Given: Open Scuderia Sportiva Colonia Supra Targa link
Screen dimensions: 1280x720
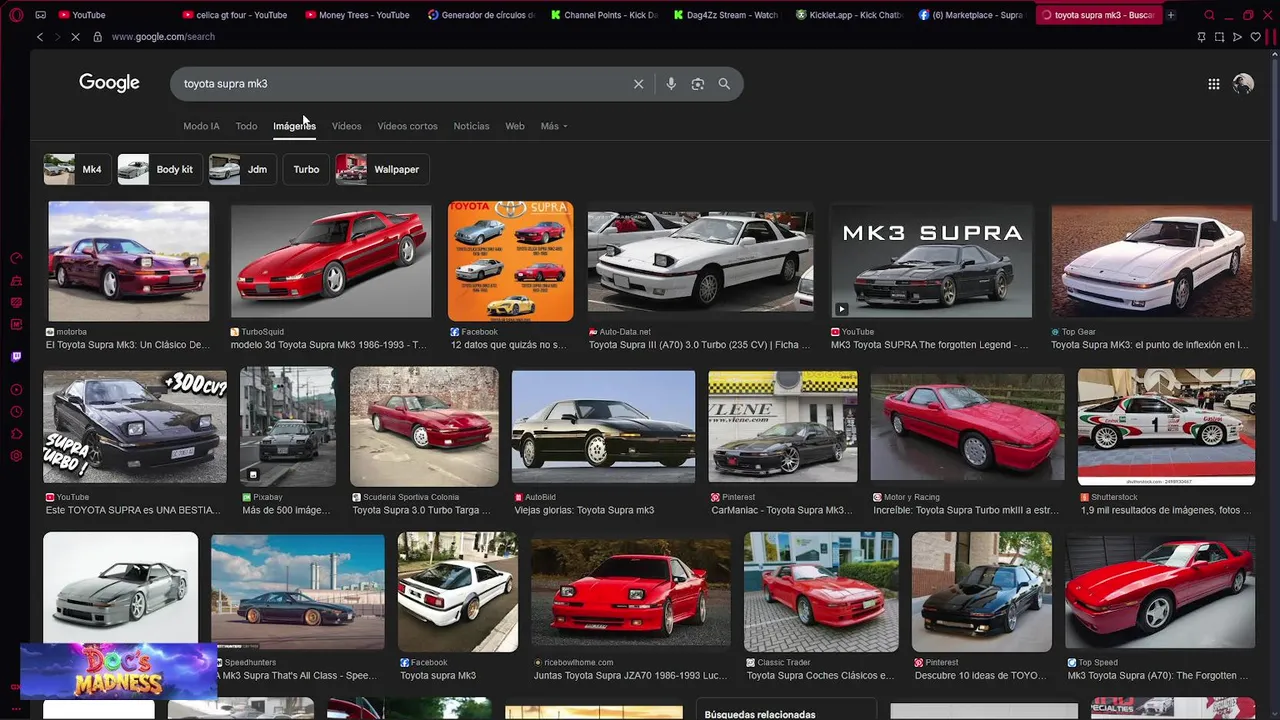Looking at the screenshot, I should 421,510.
